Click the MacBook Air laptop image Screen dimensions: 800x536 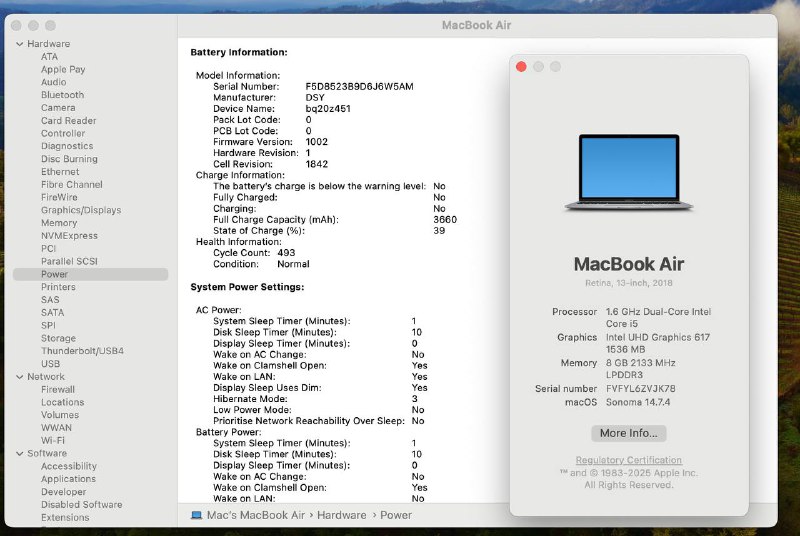pos(629,172)
